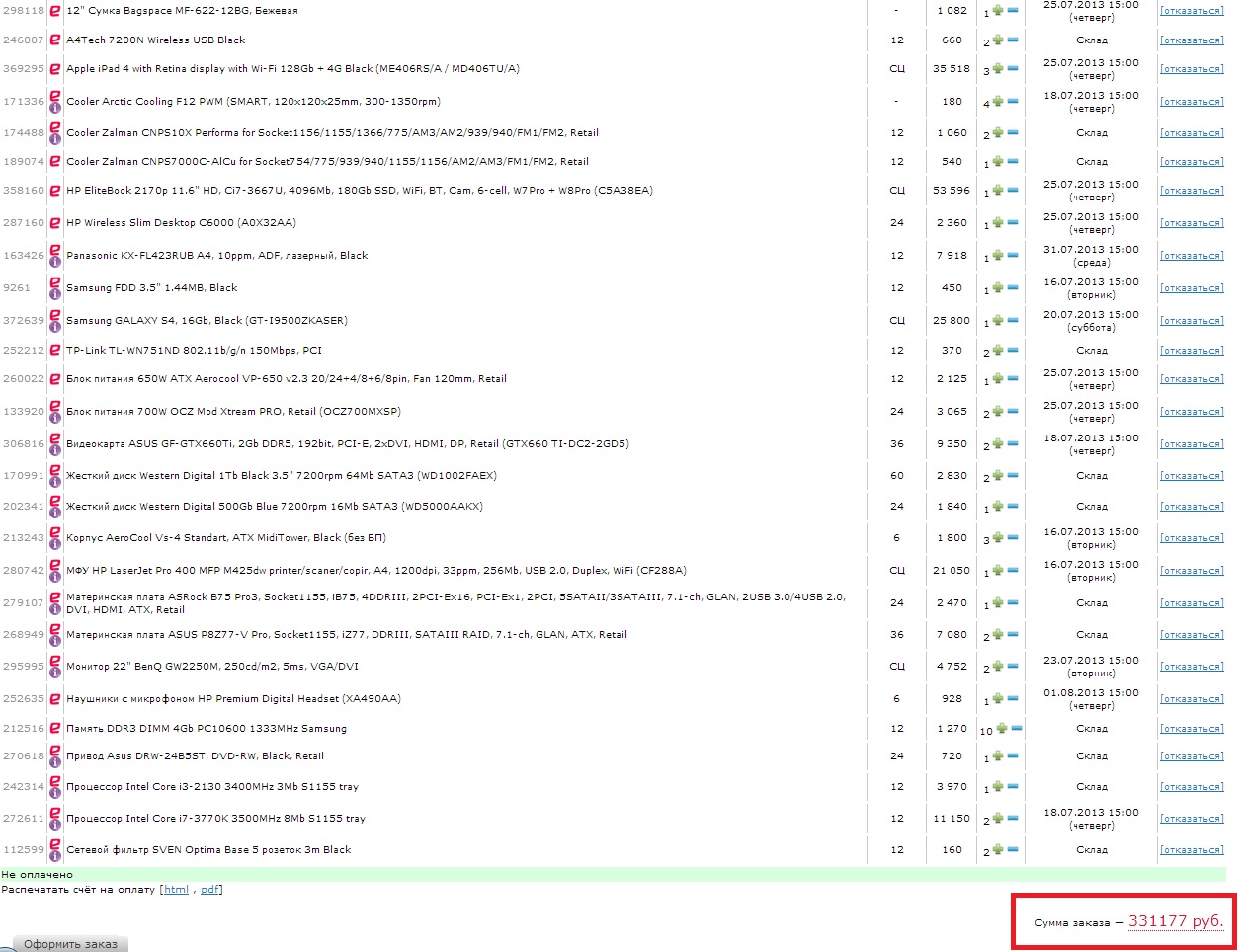This screenshot has width=1242, height=952.
Task: Decrease quantity of Материнская плата ASUS P8Z77-V Pro
Action: [1013, 635]
